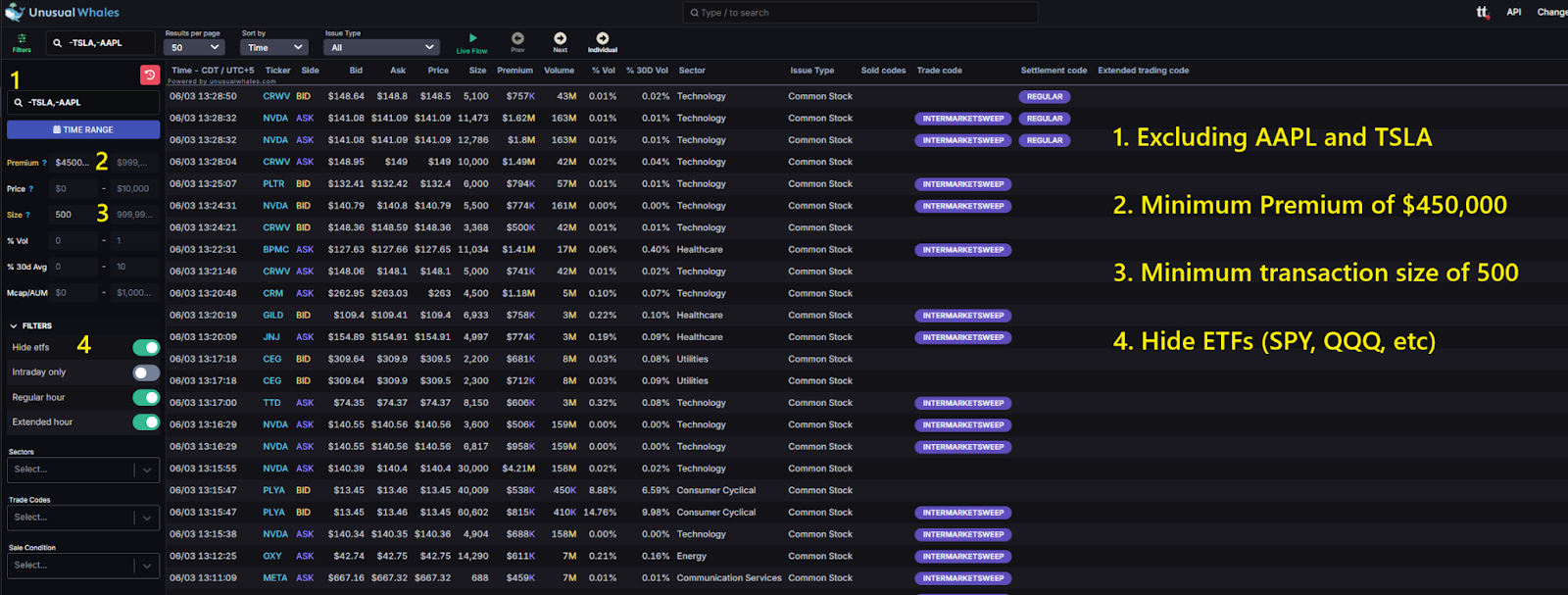
Task: Click the PLTR ticker cell
Action: pyautogui.click(x=273, y=184)
